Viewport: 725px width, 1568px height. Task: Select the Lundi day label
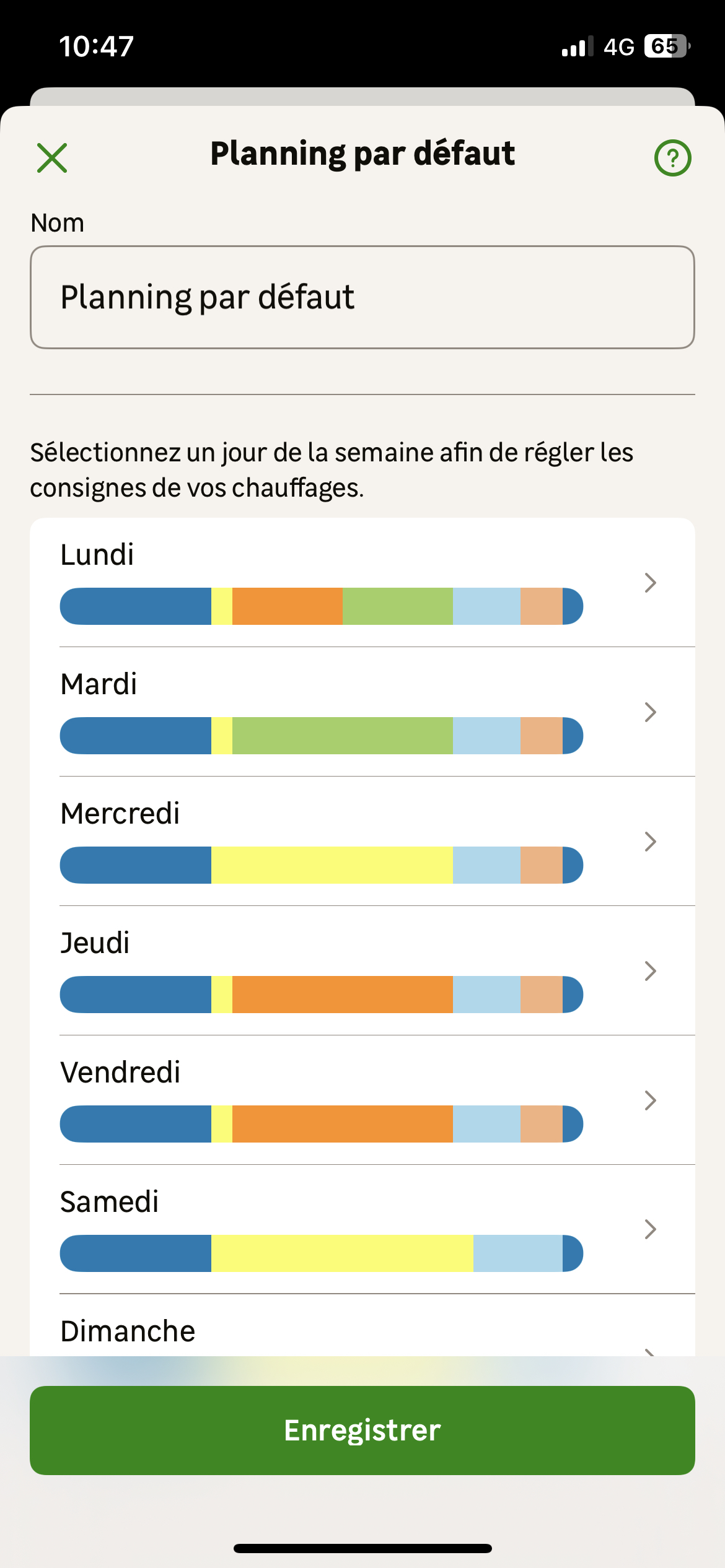(97, 555)
